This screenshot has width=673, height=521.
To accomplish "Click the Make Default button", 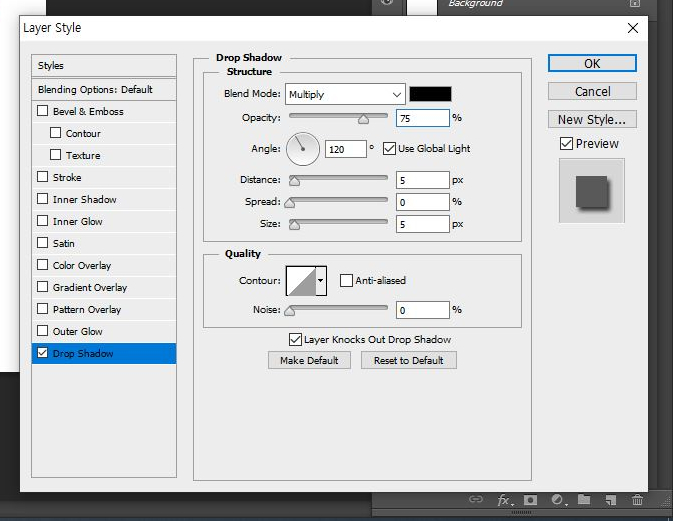I will pos(309,360).
